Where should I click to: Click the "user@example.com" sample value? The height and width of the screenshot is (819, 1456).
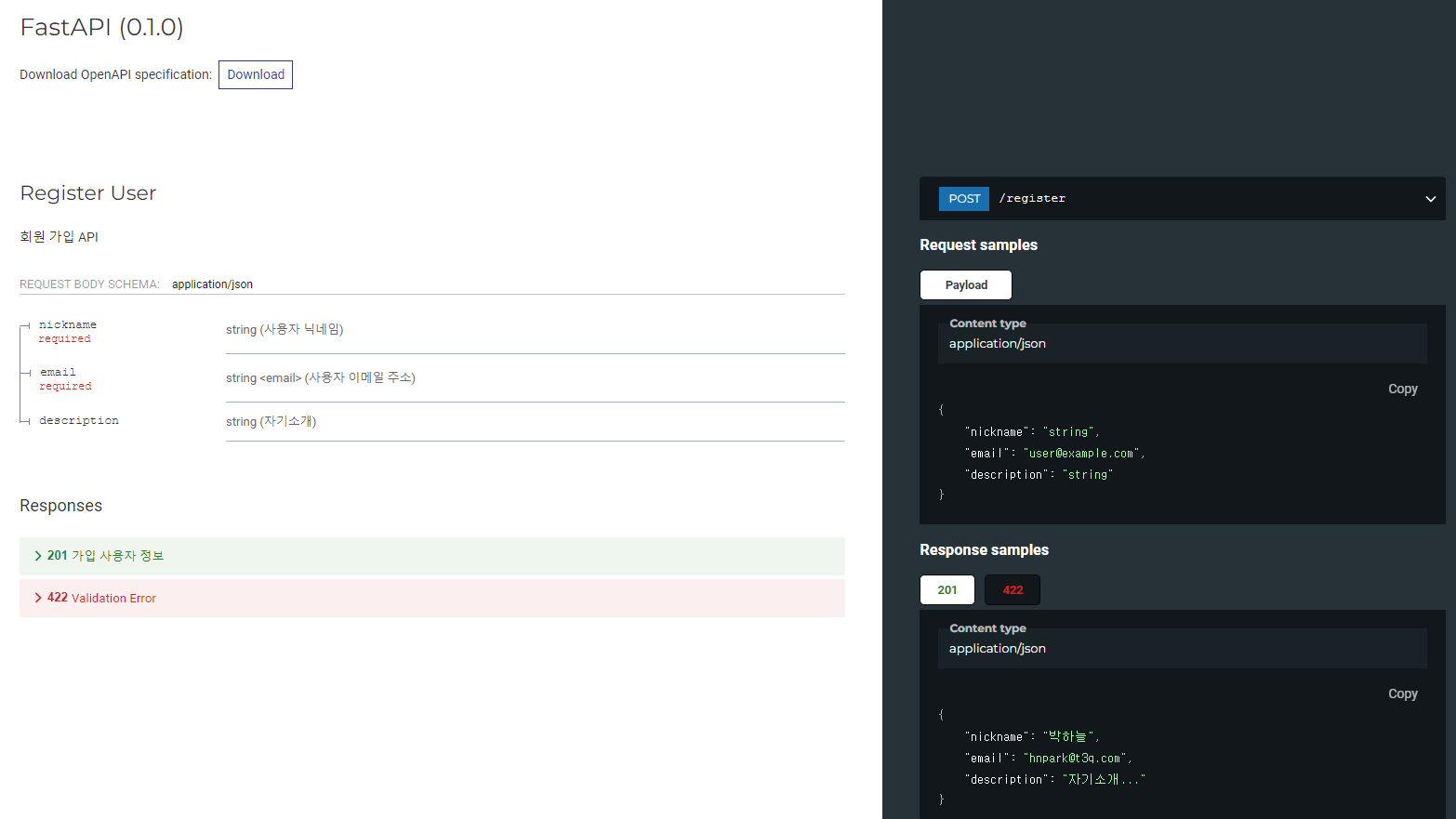point(1081,454)
